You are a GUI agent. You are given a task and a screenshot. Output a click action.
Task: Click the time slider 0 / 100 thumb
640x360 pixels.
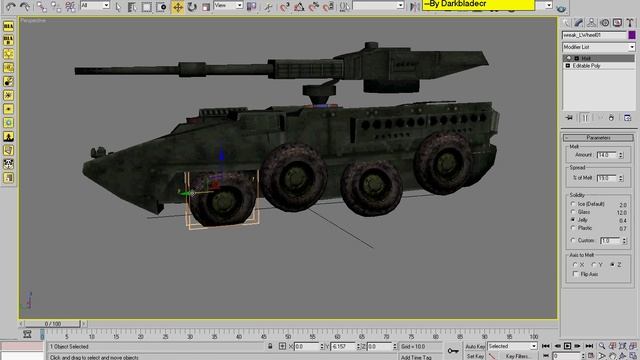click(53, 324)
